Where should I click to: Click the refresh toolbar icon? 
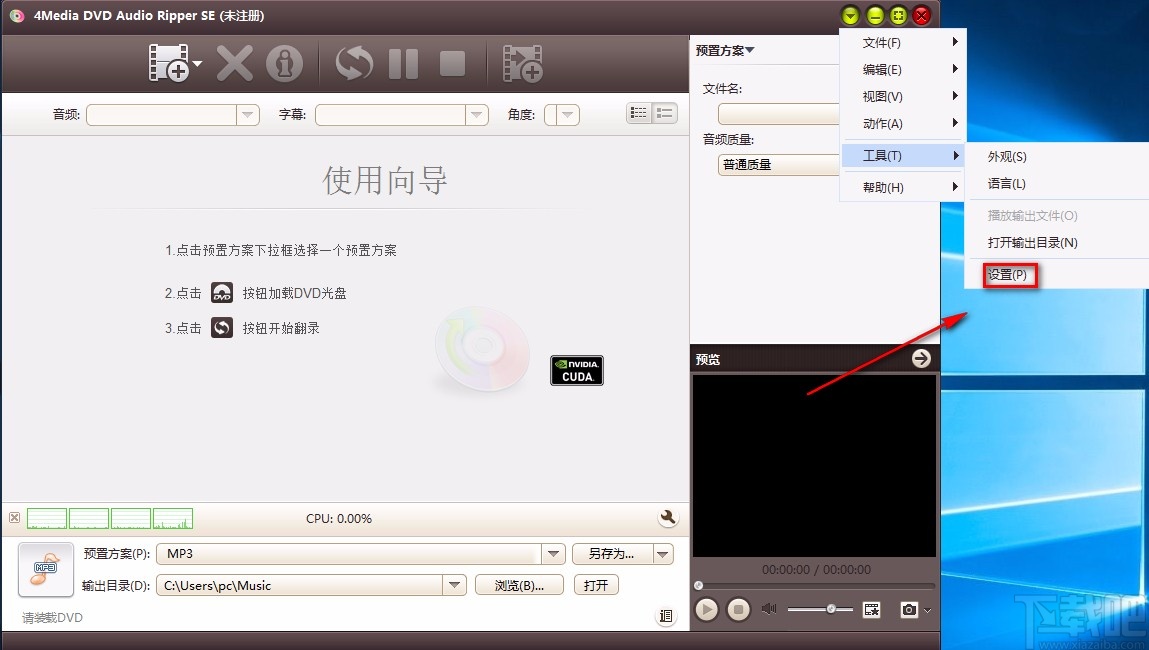coord(352,62)
